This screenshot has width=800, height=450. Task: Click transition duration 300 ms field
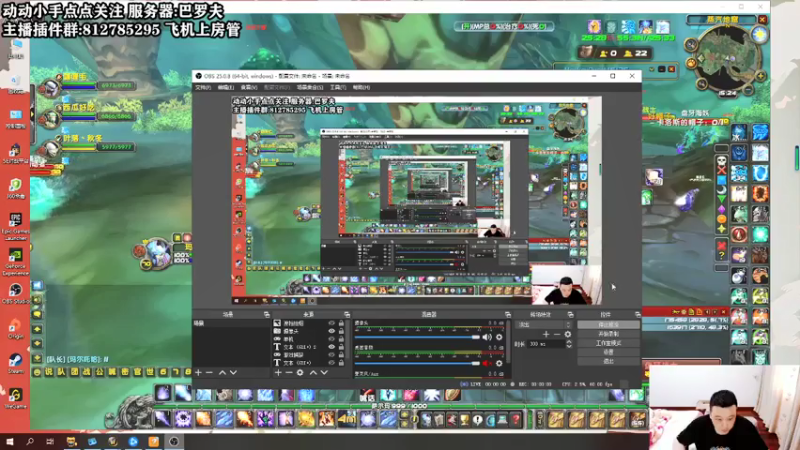click(545, 344)
